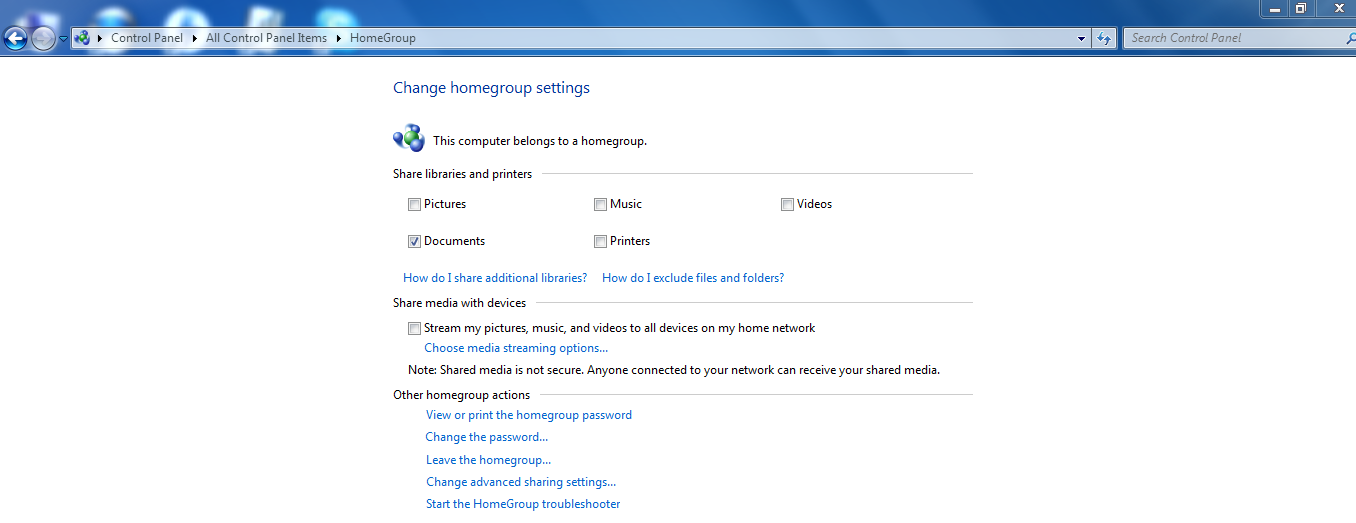View or print the homegroup password

[x=529, y=415]
